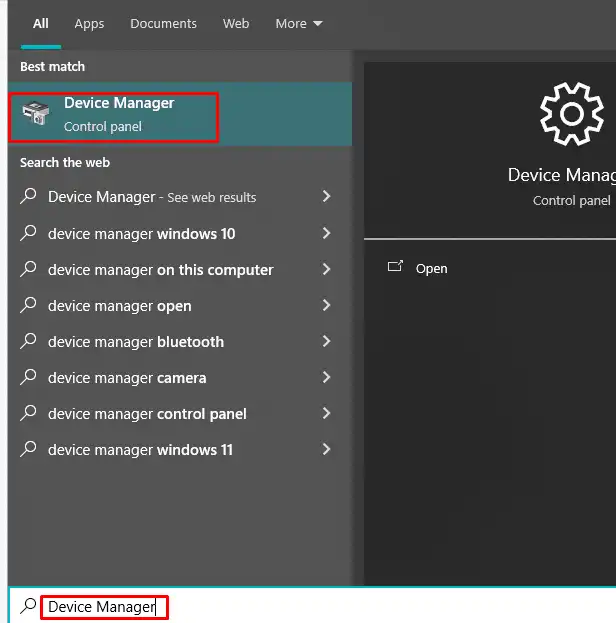Expand arrow for 'Device Manager - See web results'
The height and width of the screenshot is (623, 616).
[326, 197]
